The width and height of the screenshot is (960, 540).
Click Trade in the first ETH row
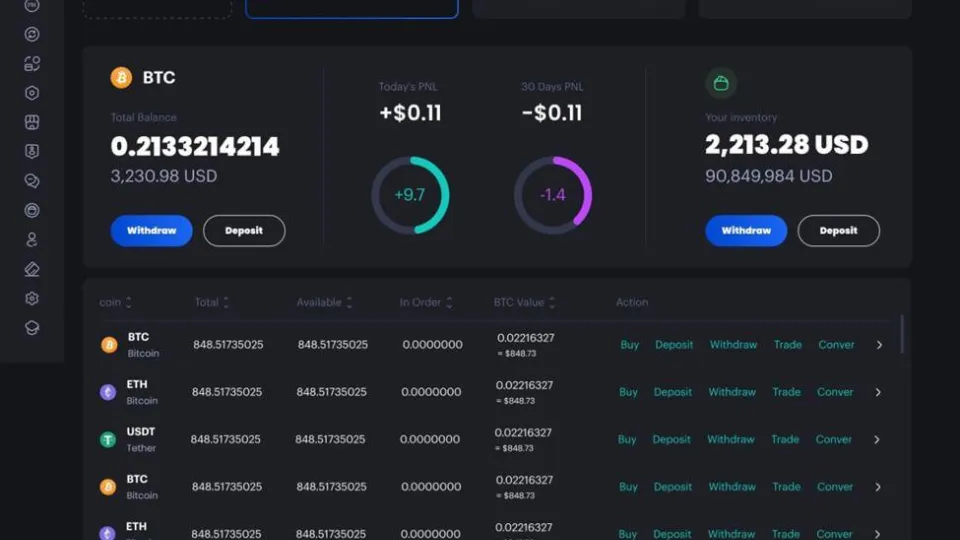point(786,392)
